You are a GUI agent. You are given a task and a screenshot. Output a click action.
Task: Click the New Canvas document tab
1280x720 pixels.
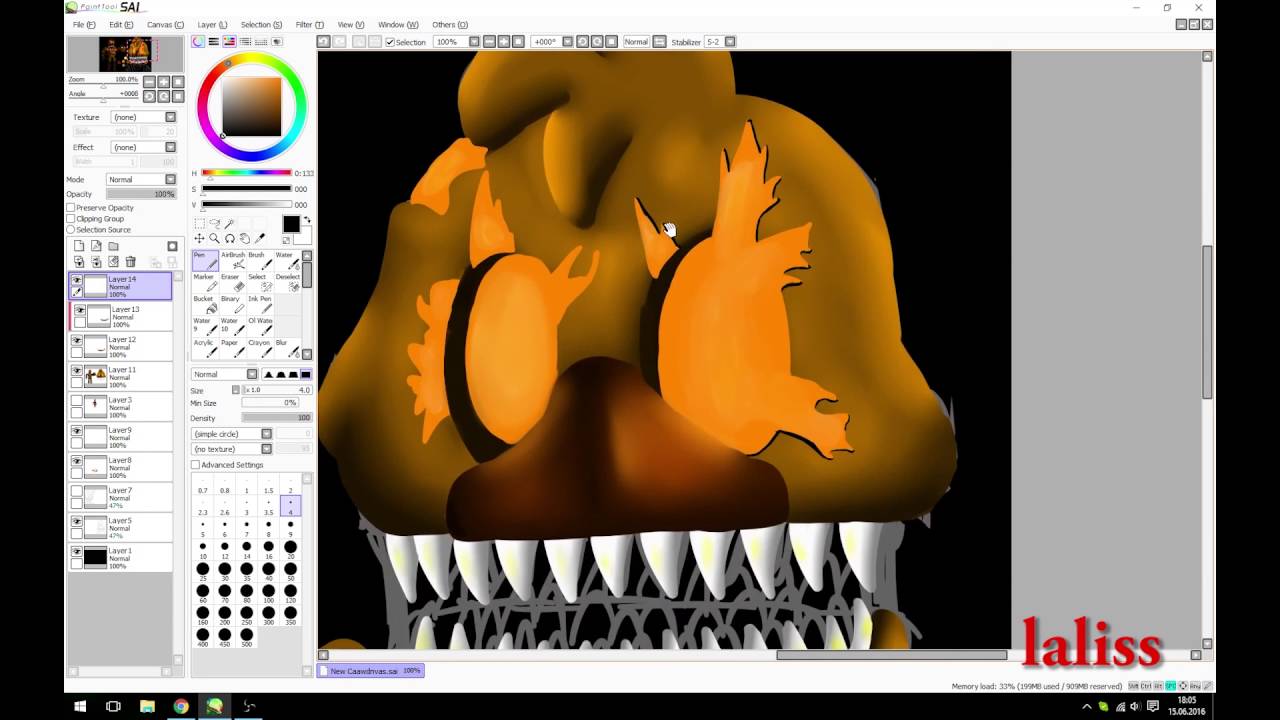pyautogui.click(x=371, y=671)
